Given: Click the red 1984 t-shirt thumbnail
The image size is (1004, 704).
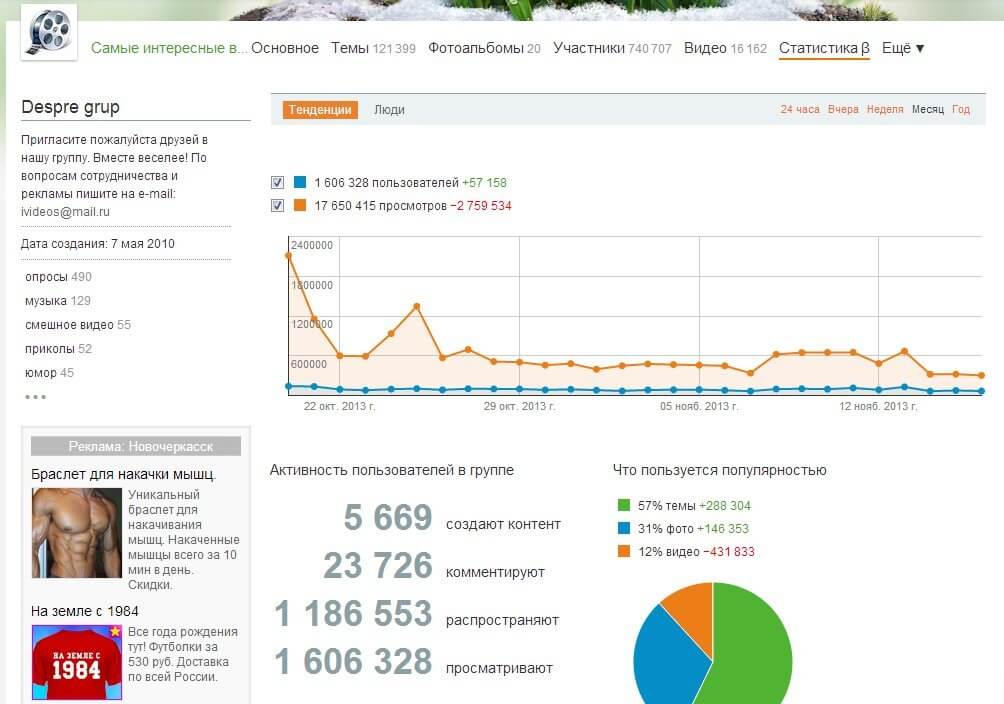Looking at the screenshot, I should [x=77, y=662].
